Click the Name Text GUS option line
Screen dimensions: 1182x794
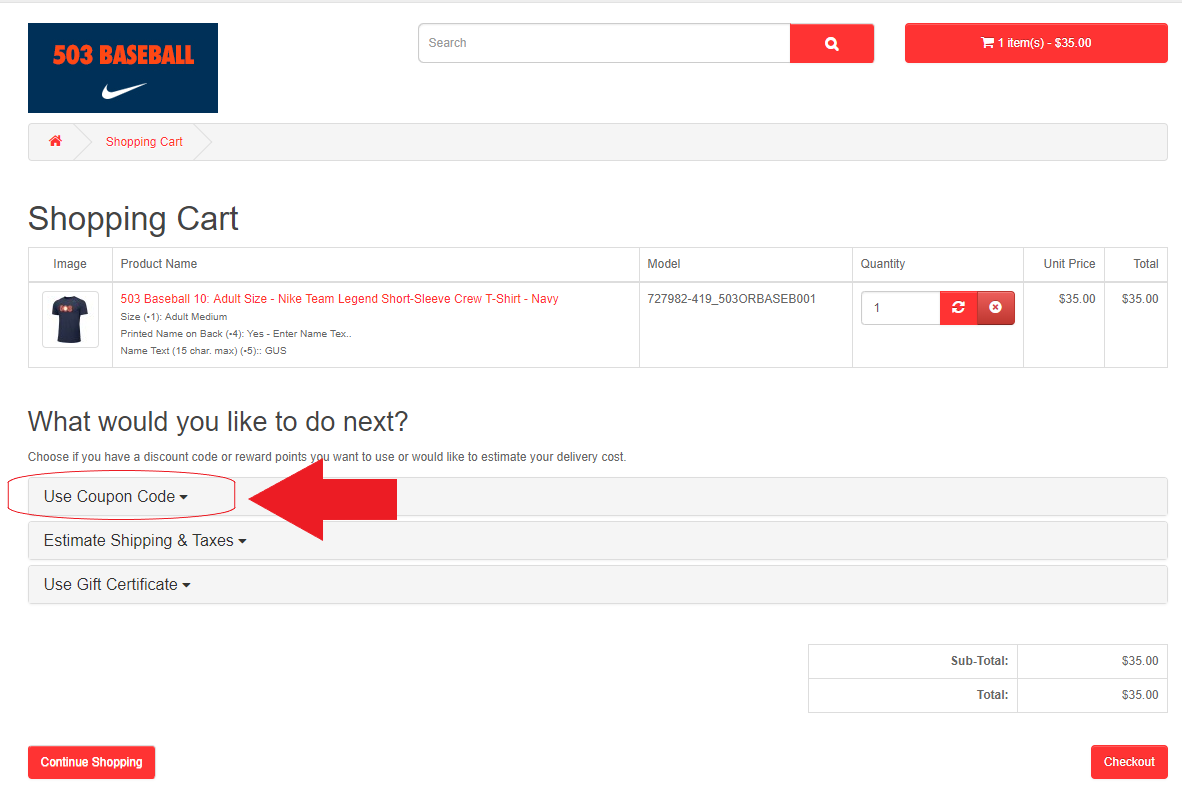(x=204, y=351)
